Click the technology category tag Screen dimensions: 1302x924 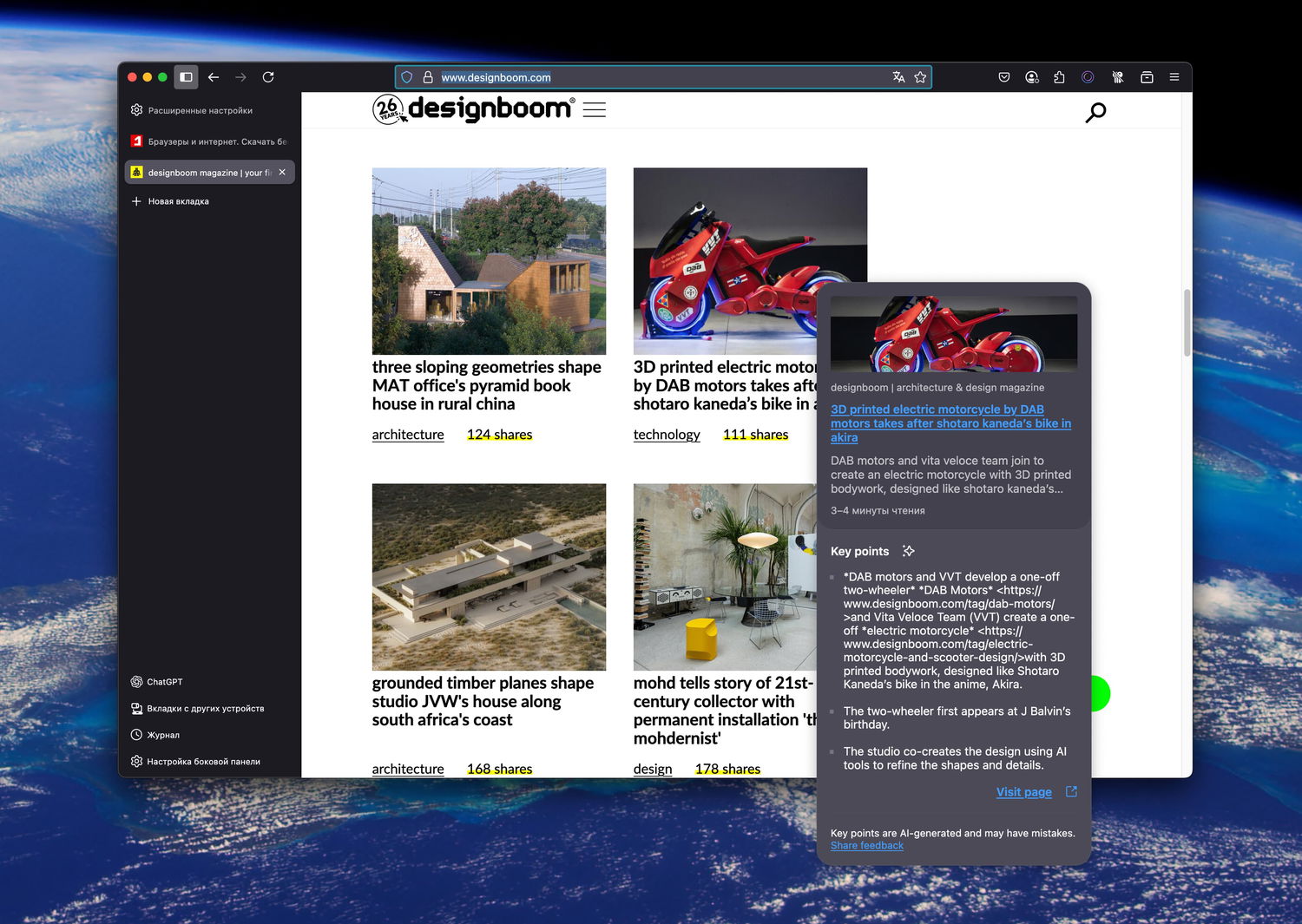point(667,435)
